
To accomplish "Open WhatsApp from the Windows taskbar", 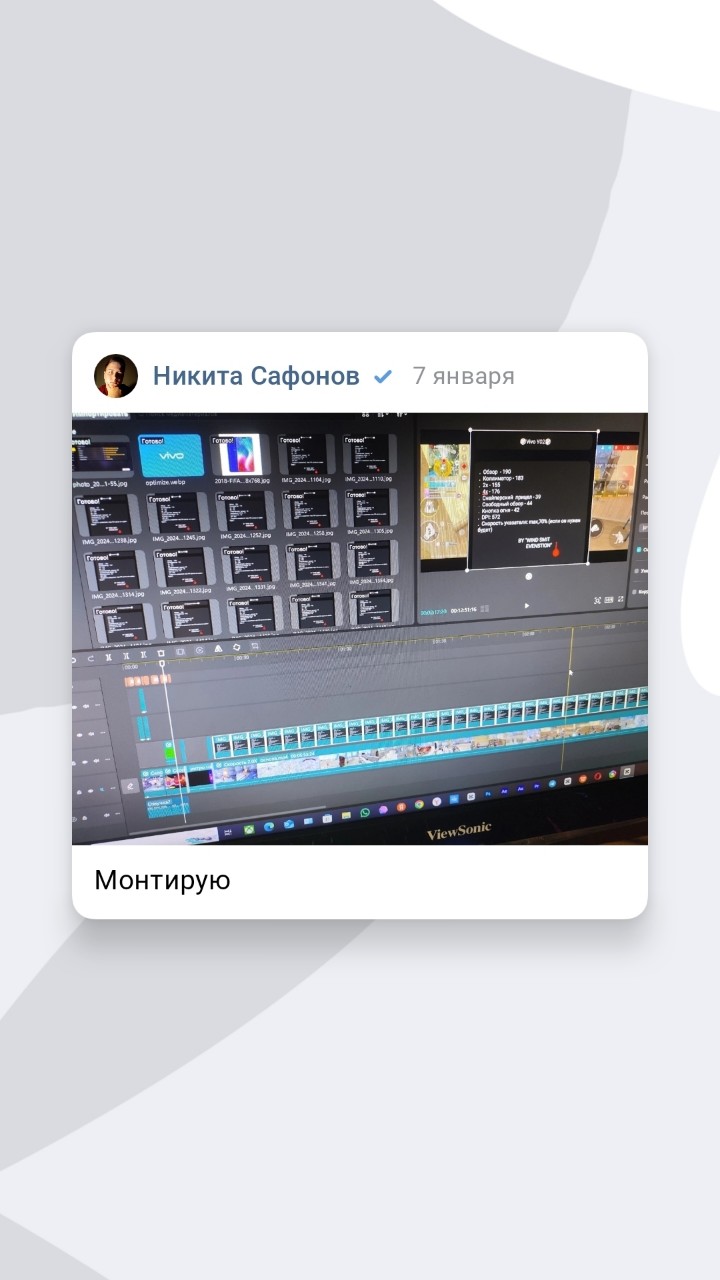I will (365, 812).
